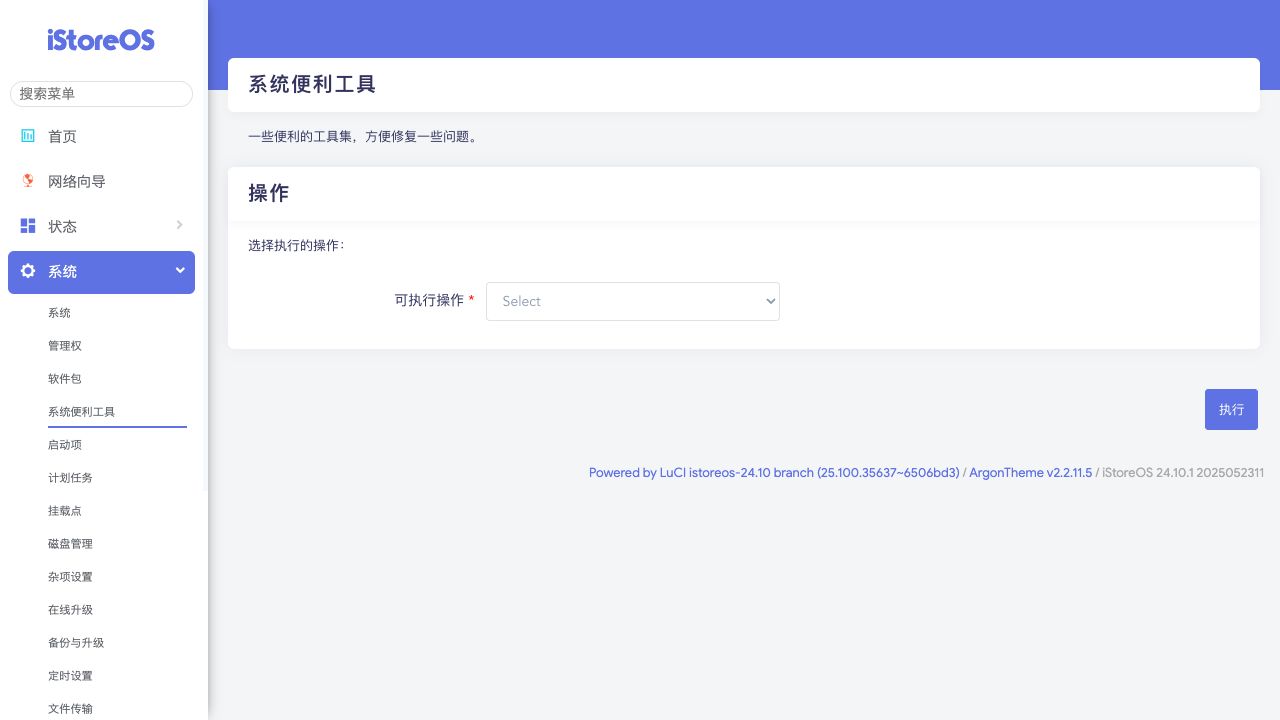
Task: Navigate to 在线升级
Action: [x=70, y=610]
